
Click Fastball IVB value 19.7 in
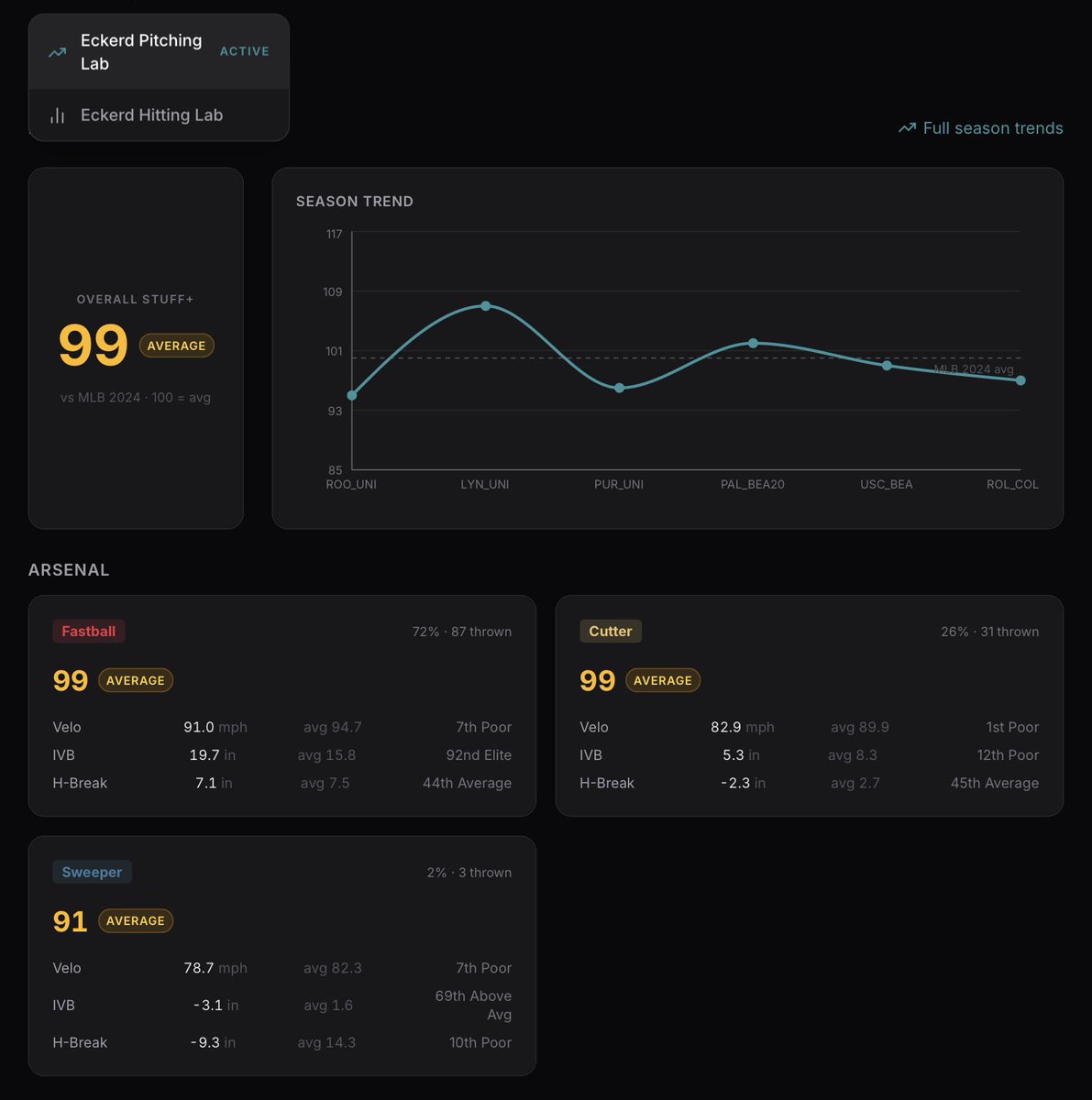click(213, 755)
